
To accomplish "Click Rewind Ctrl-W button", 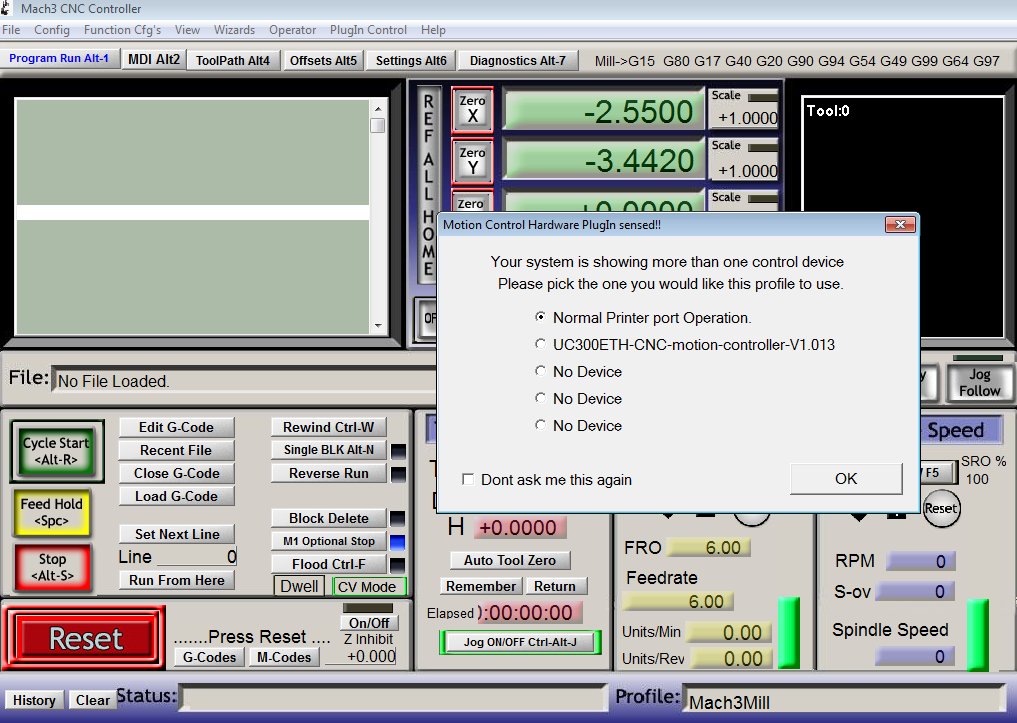I will [x=329, y=427].
